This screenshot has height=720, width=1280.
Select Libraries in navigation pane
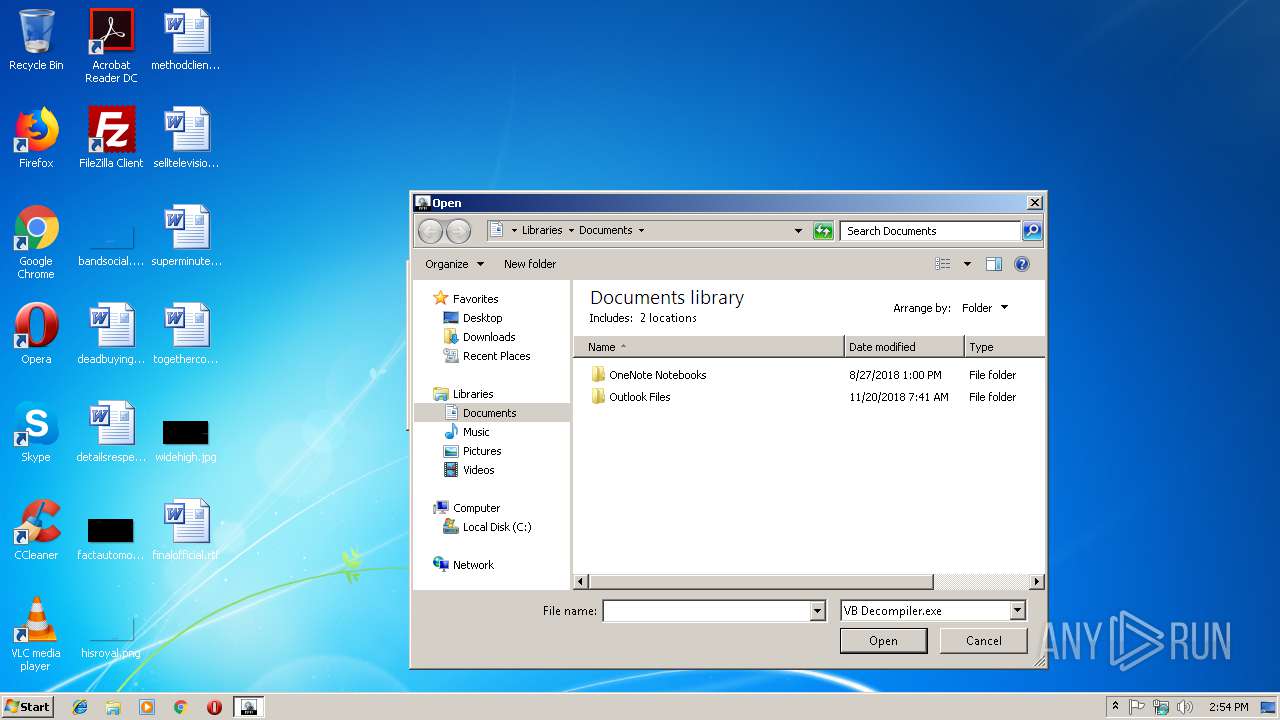pos(464,394)
